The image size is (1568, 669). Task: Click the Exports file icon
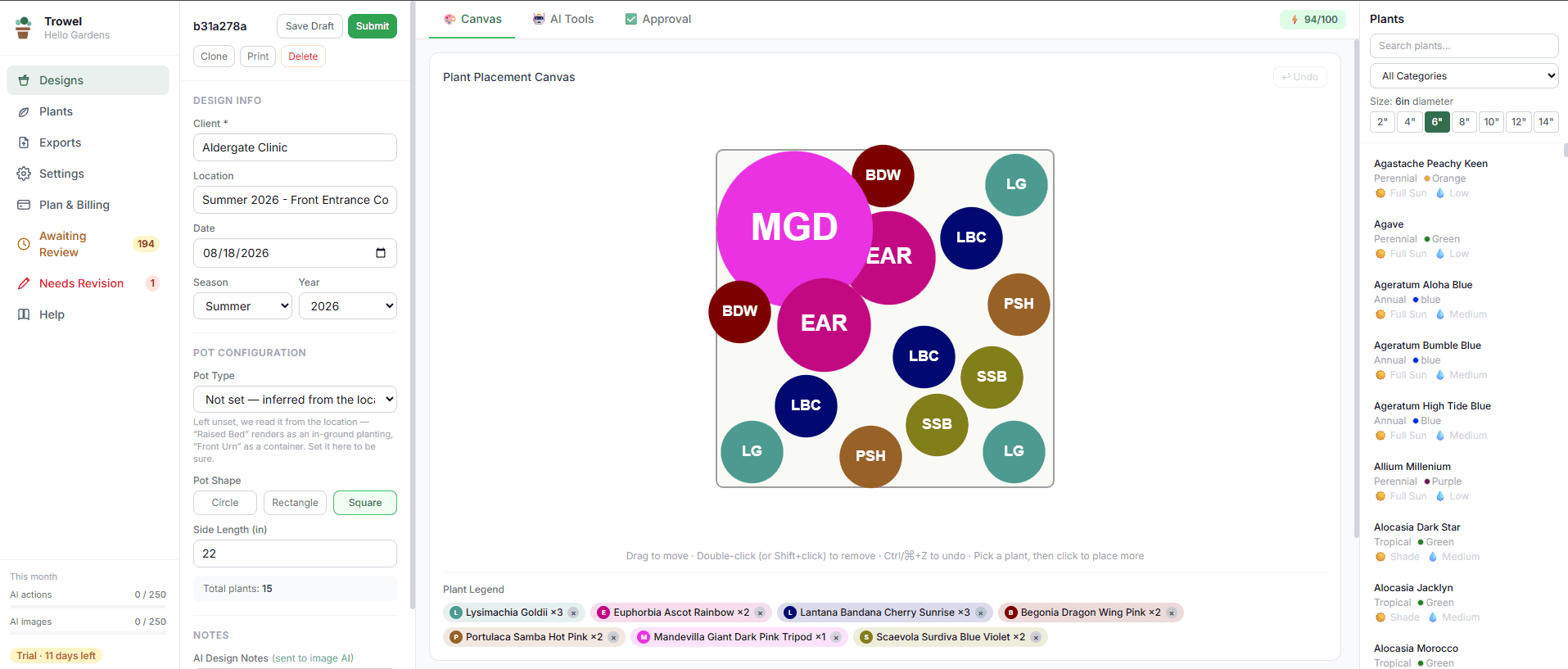[24, 142]
